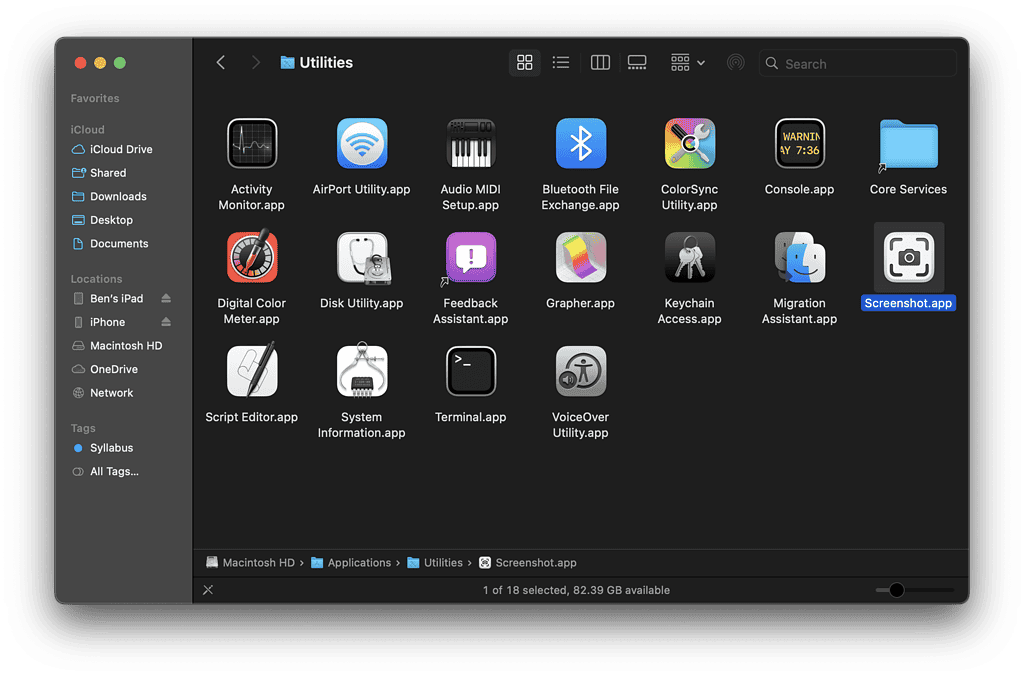The height and width of the screenshot is (675, 1024).
Task: Select Migration Assistant app icon
Action: 799,258
